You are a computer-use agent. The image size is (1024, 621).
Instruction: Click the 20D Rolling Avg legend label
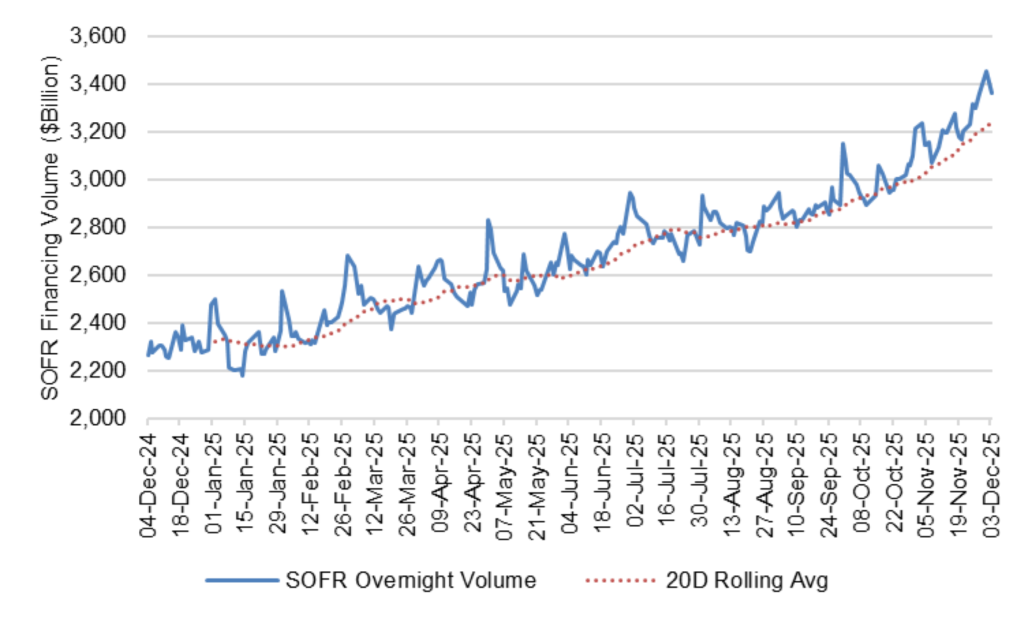[745, 581]
